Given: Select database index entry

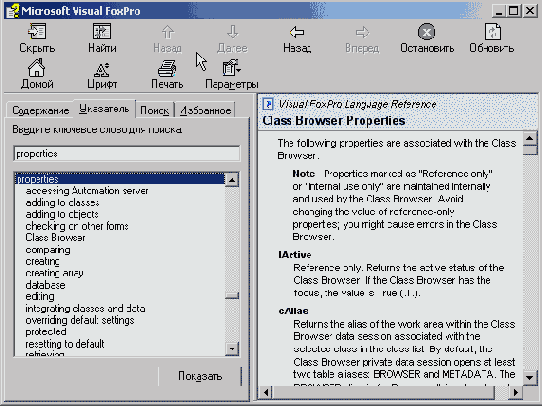Looking at the screenshot, I should (45, 285).
